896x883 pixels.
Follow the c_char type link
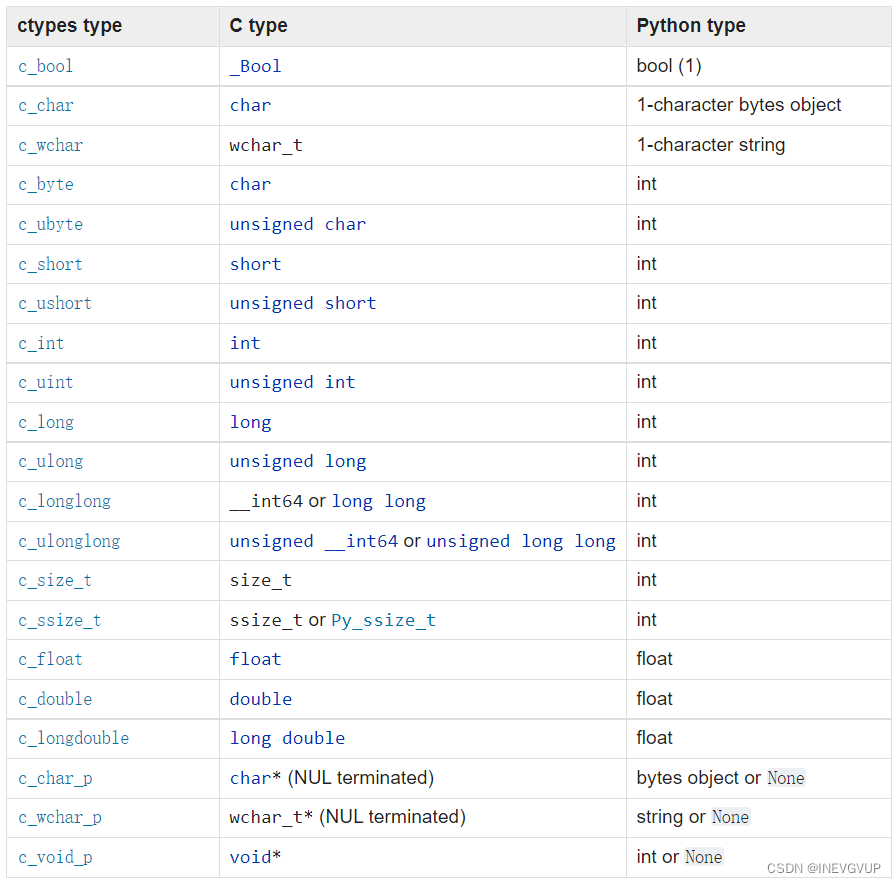pos(46,106)
